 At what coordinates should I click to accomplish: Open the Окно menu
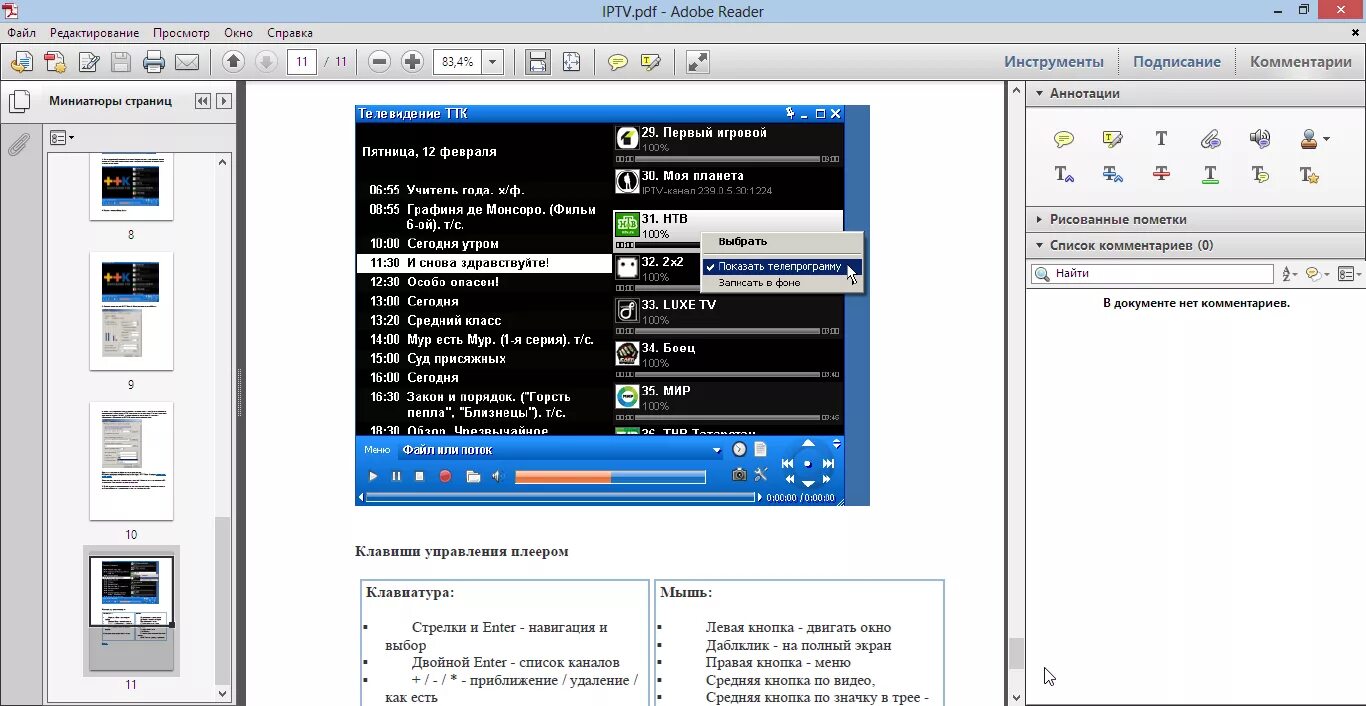[238, 33]
